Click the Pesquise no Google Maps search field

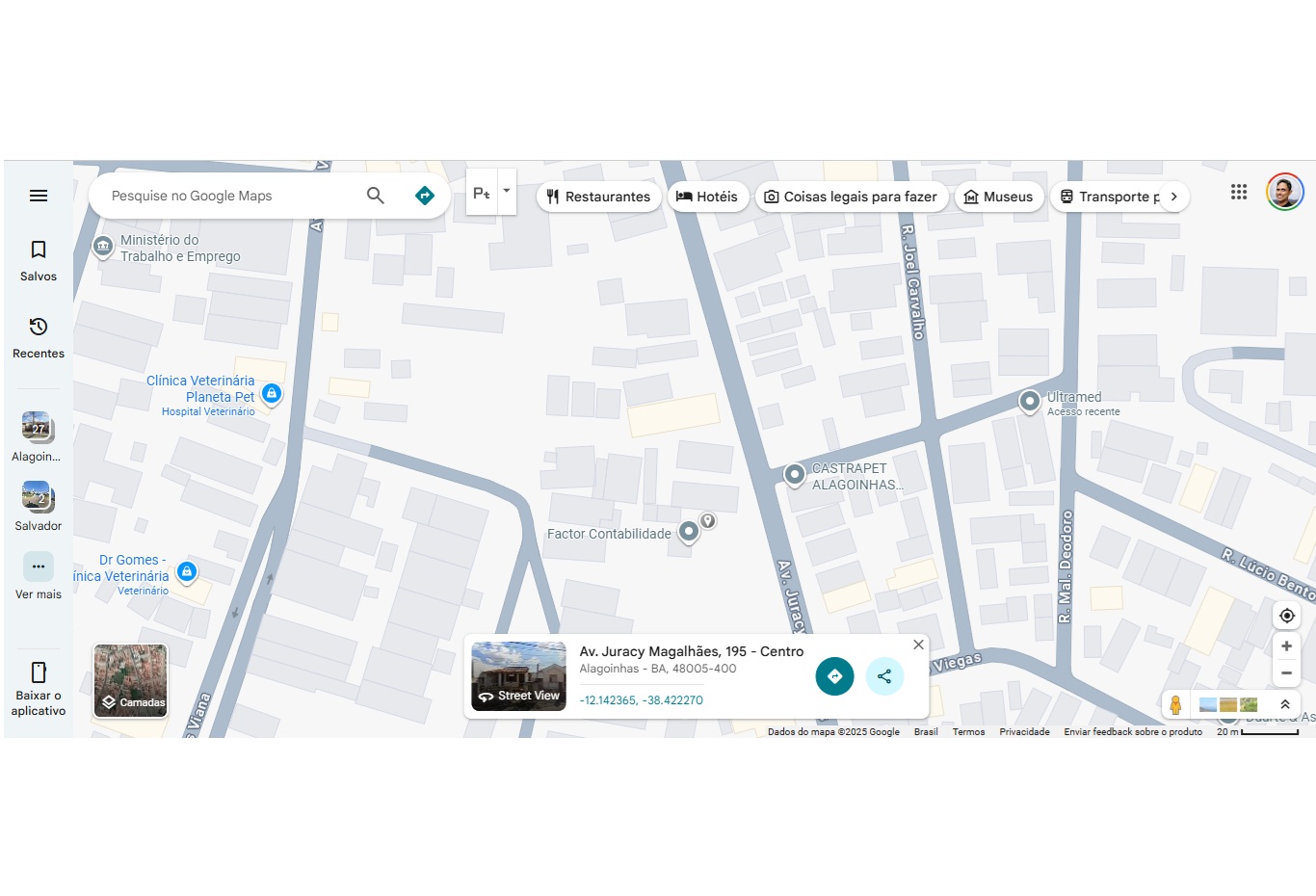231,196
